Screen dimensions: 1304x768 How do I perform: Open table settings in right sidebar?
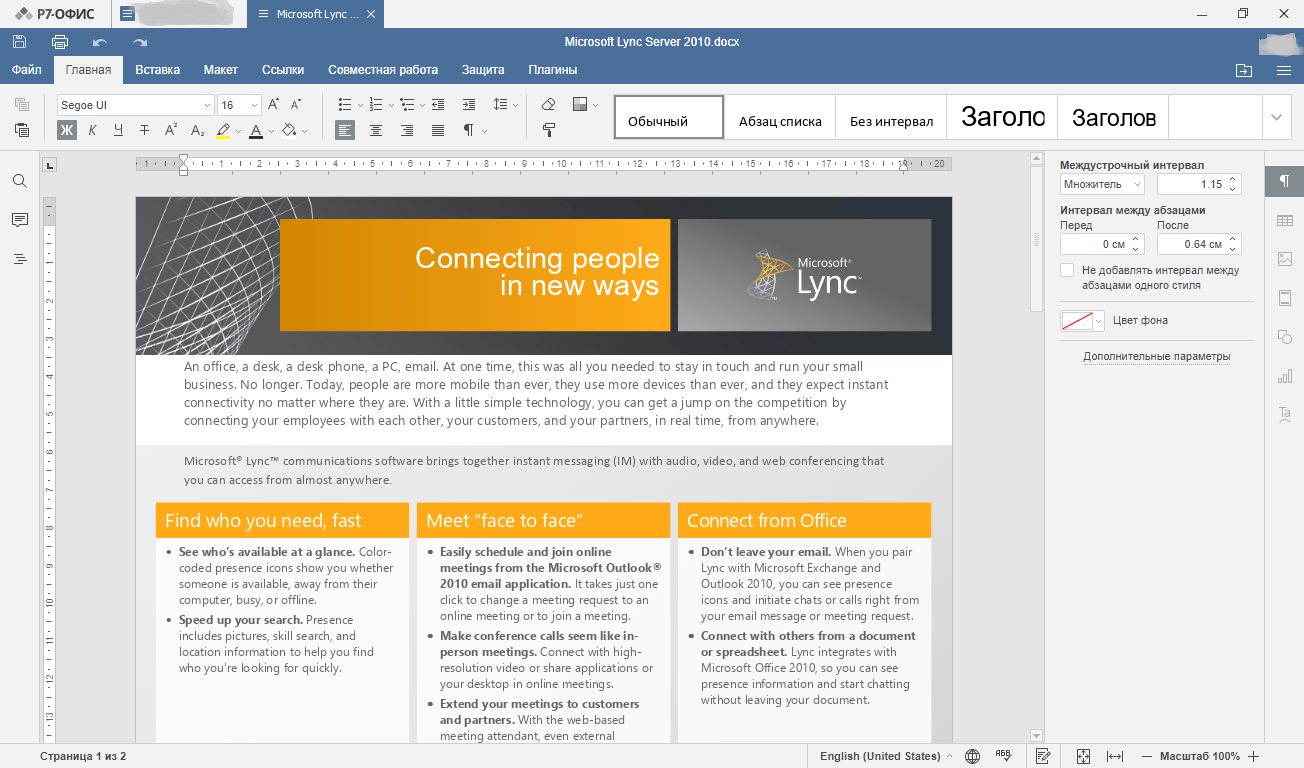pos(1284,220)
